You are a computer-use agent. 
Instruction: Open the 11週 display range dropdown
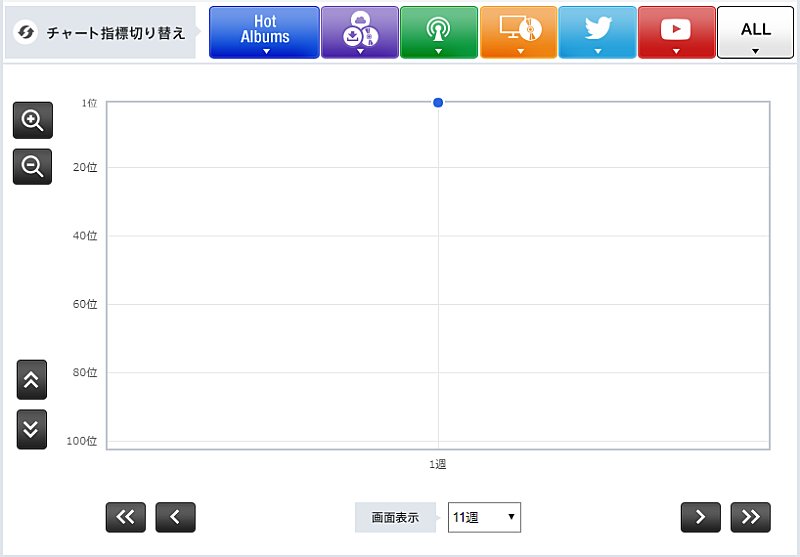(484, 517)
